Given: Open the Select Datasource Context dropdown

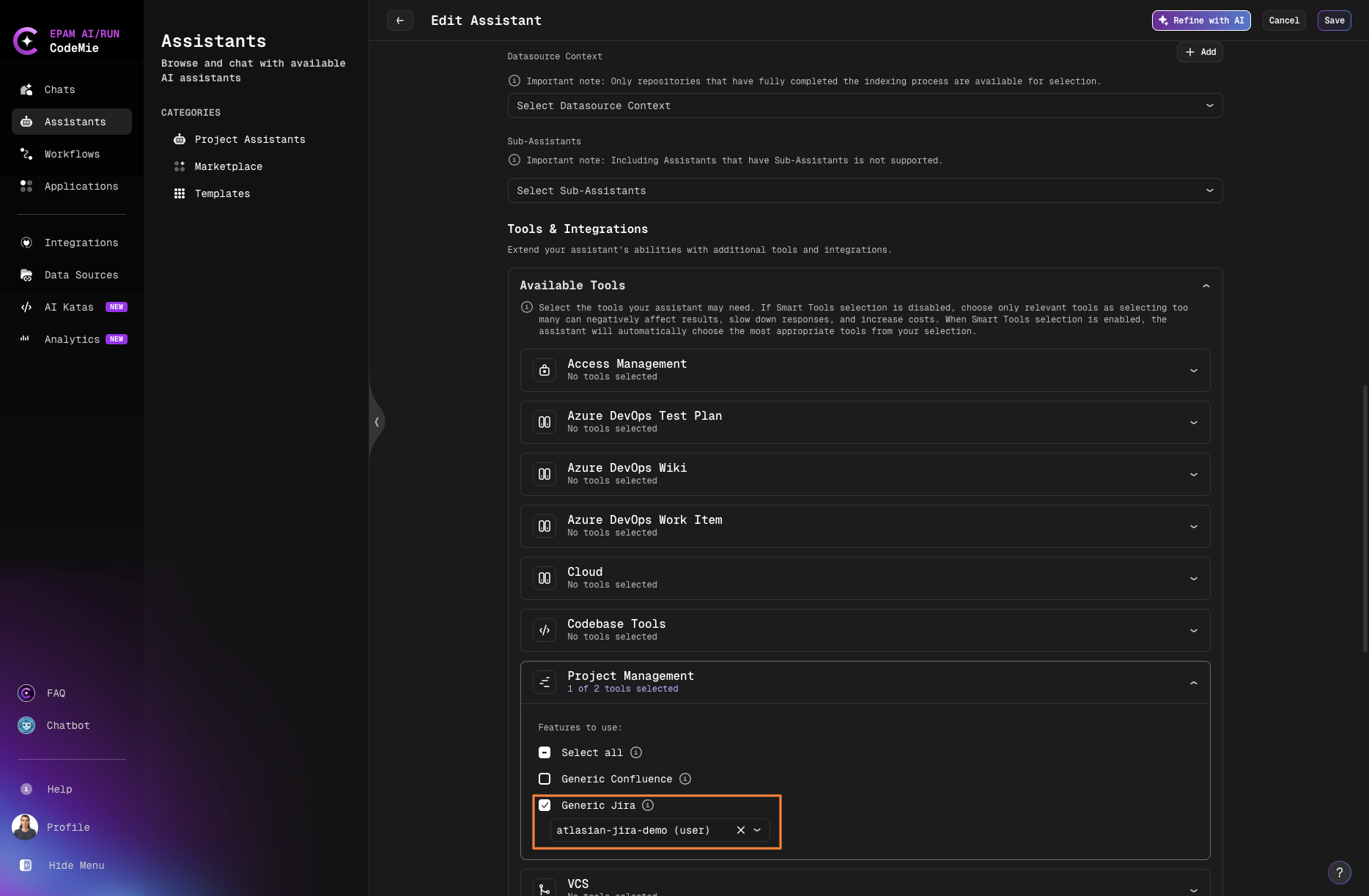Looking at the screenshot, I should click(865, 105).
